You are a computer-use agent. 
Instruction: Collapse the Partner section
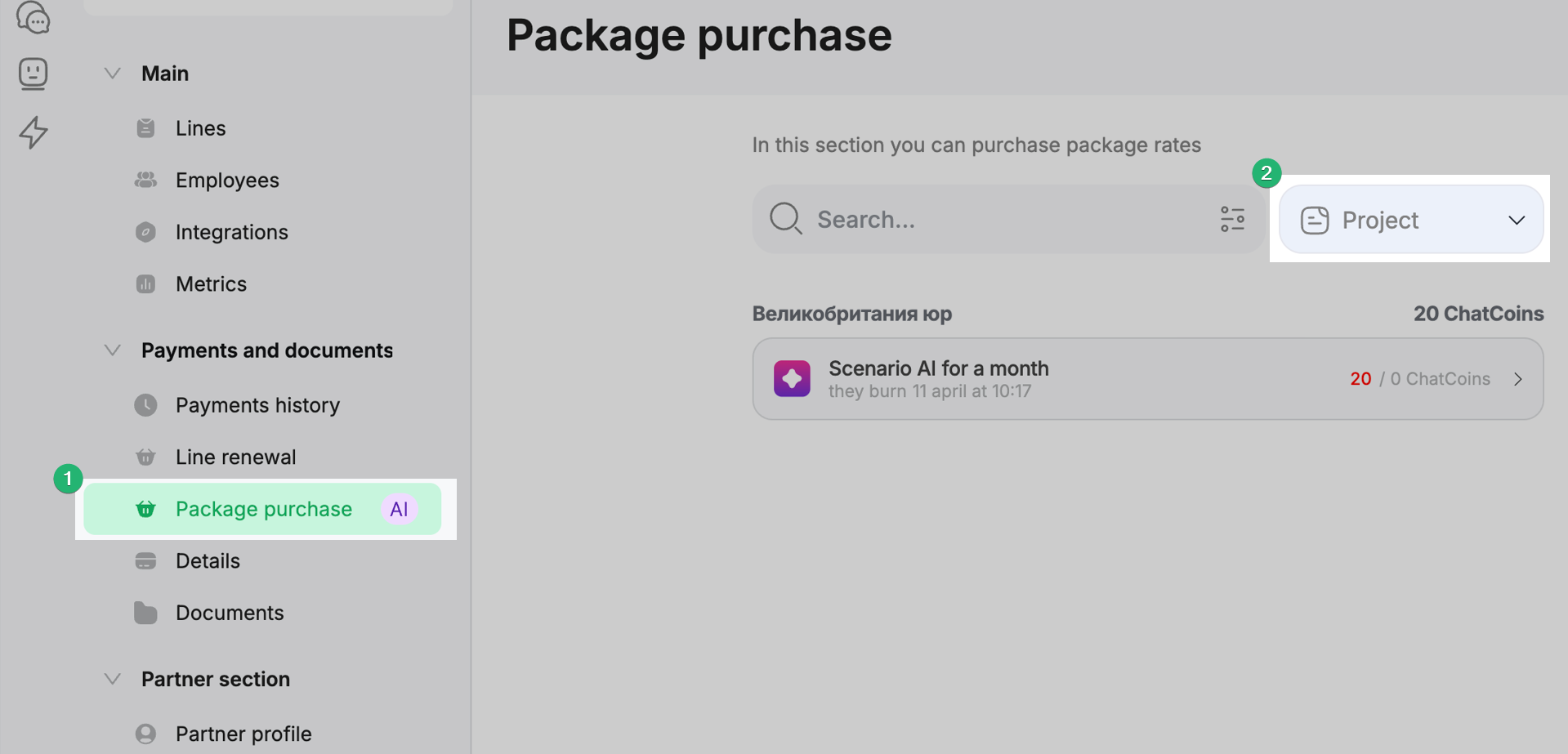point(113,679)
